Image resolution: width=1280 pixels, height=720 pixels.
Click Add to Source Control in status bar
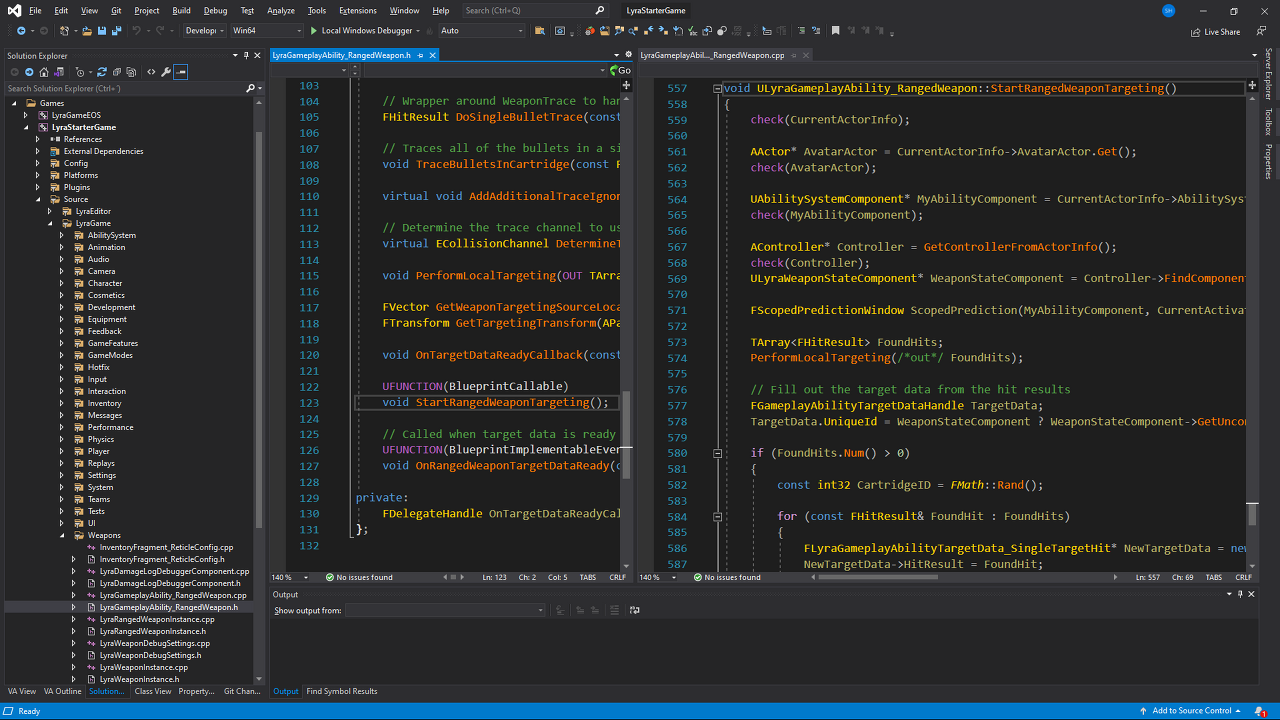pos(1191,711)
